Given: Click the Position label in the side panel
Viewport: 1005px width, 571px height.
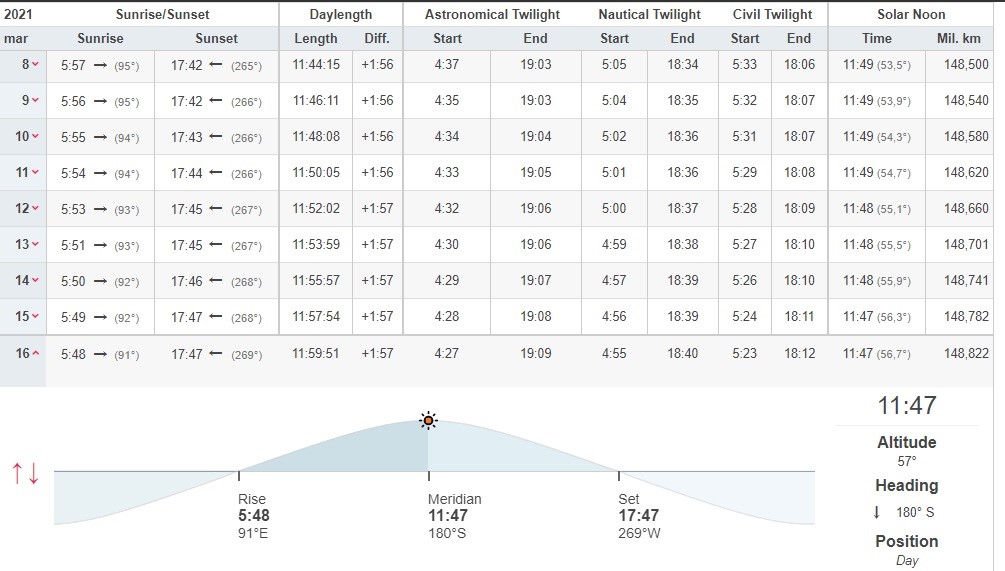Looking at the screenshot, I should (x=906, y=541).
